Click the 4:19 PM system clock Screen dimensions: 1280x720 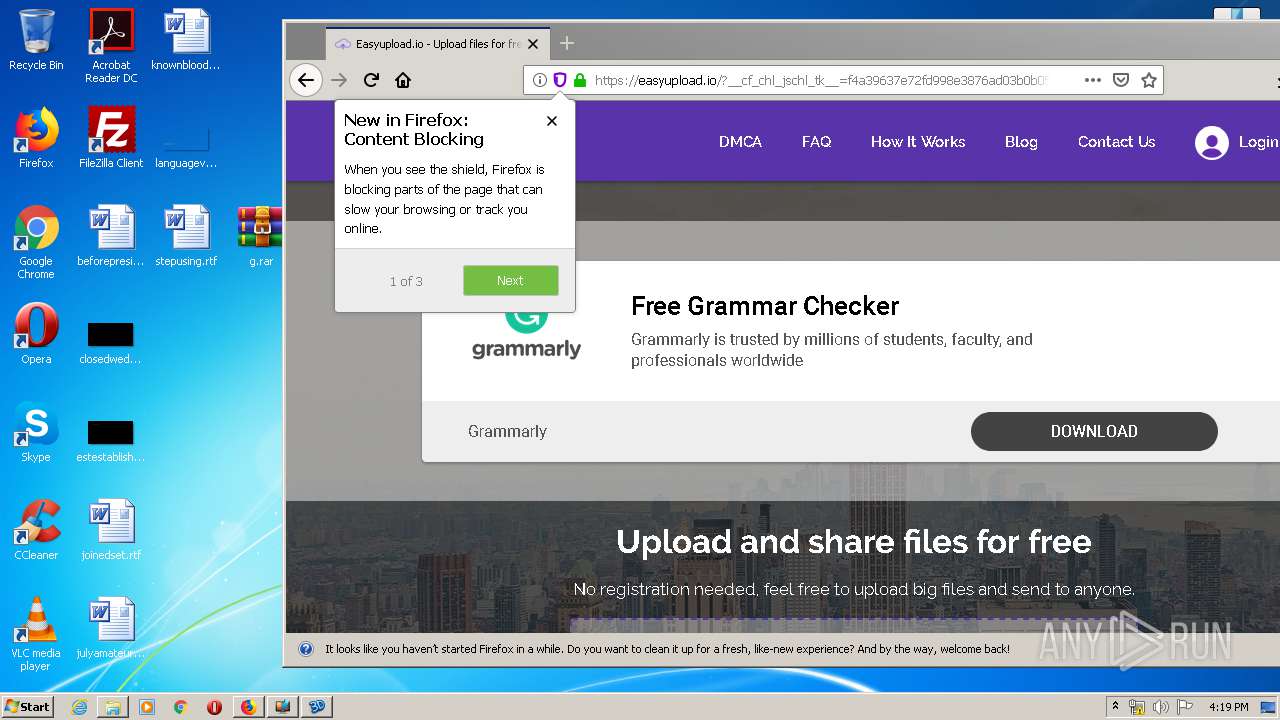(x=1228, y=707)
